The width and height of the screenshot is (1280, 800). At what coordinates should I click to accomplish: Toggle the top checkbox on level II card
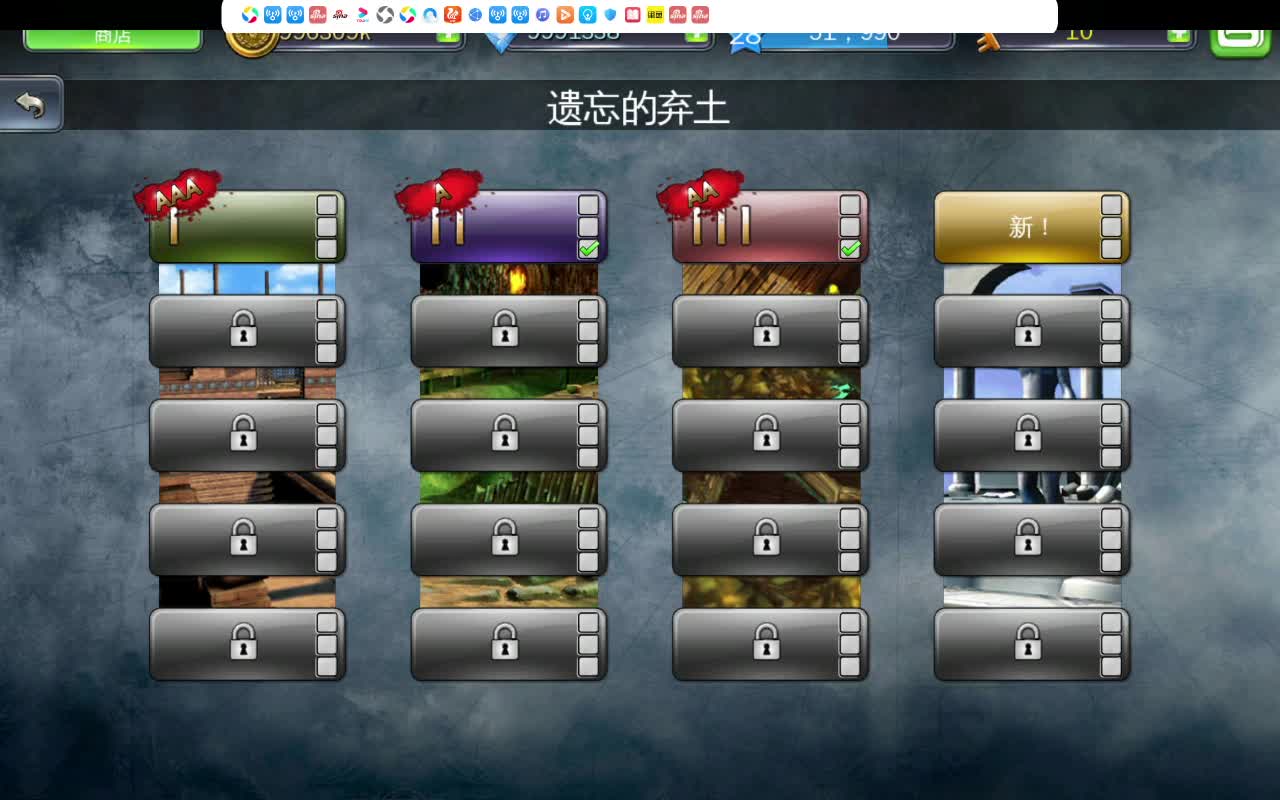[589, 205]
